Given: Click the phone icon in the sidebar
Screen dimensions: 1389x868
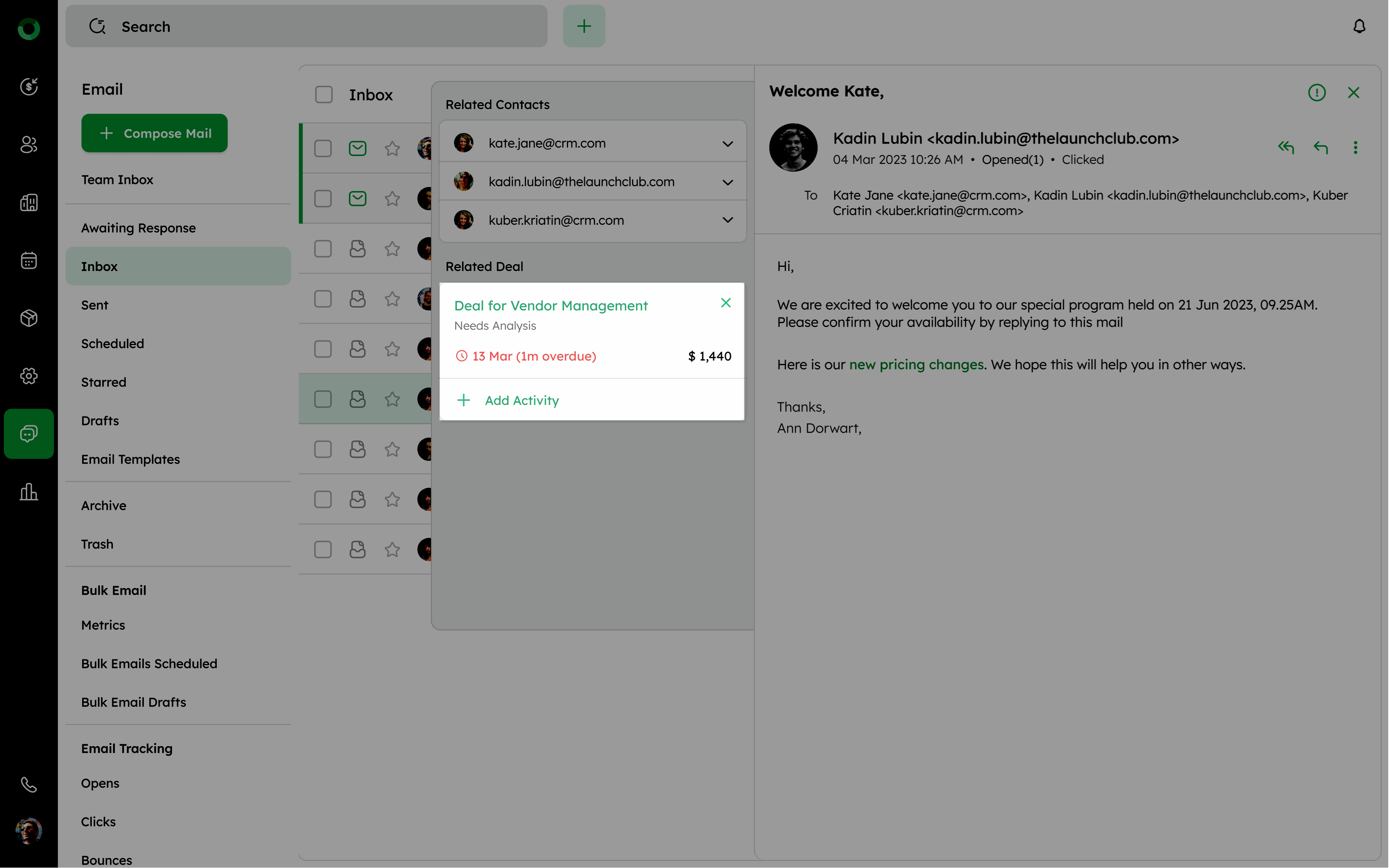Looking at the screenshot, I should [29, 784].
